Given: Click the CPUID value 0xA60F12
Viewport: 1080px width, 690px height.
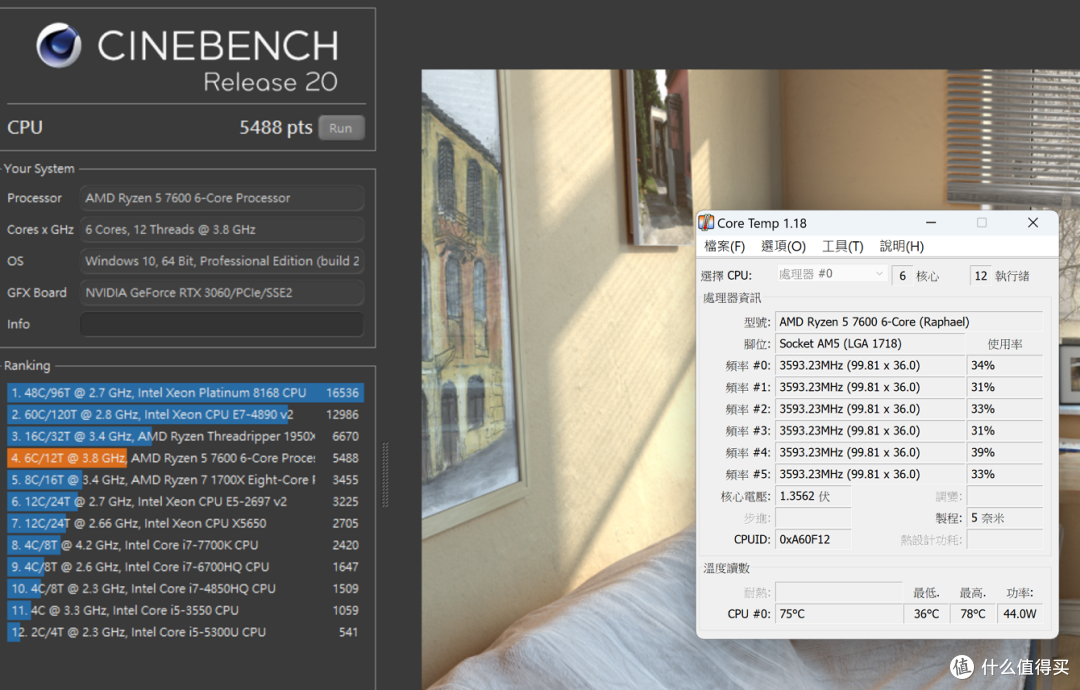Looking at the screenshot, I should coord(813,540).
